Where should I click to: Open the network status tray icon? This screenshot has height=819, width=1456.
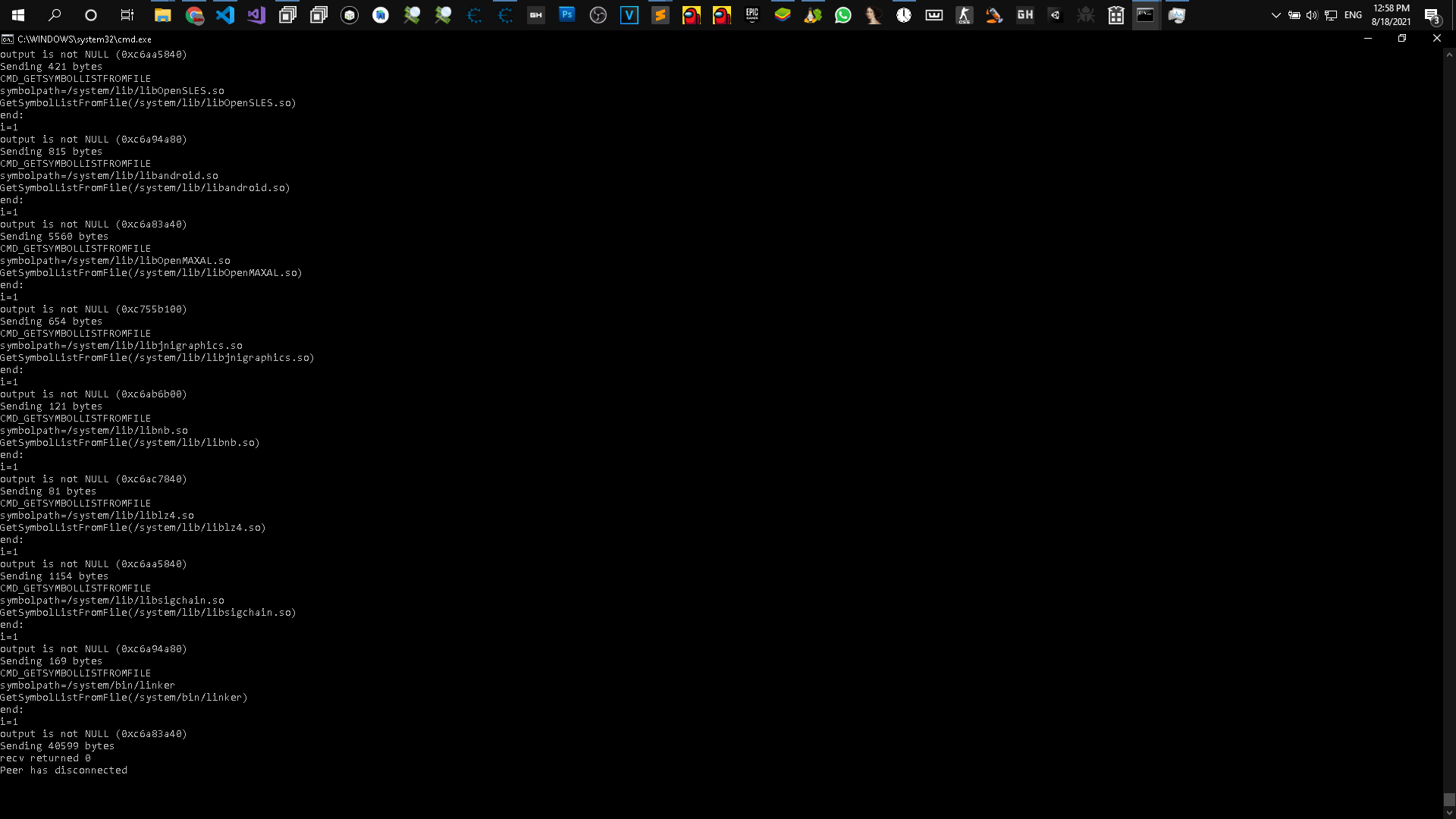pos(1331,14)
